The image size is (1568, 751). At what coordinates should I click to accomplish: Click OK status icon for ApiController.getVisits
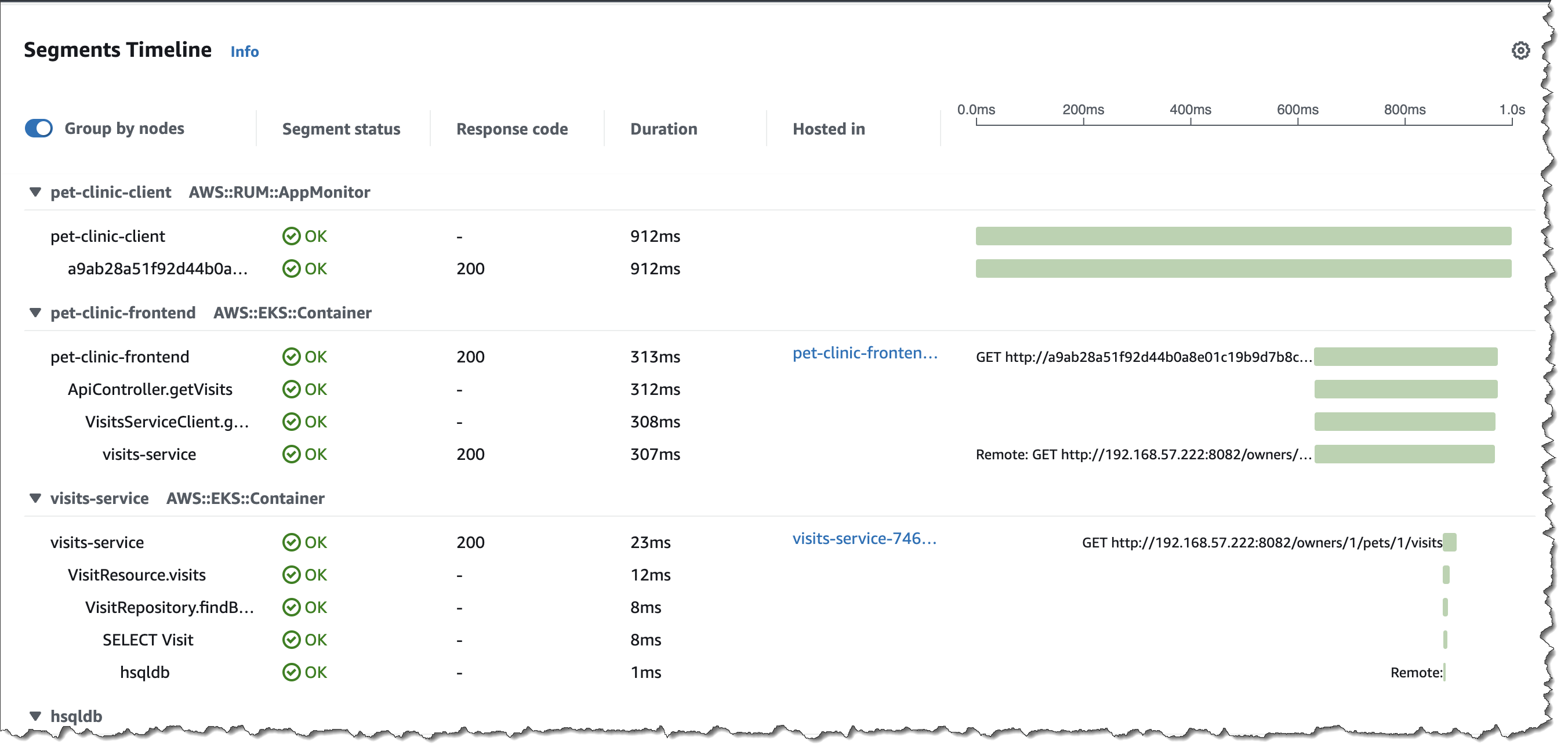tap(292, 390)
